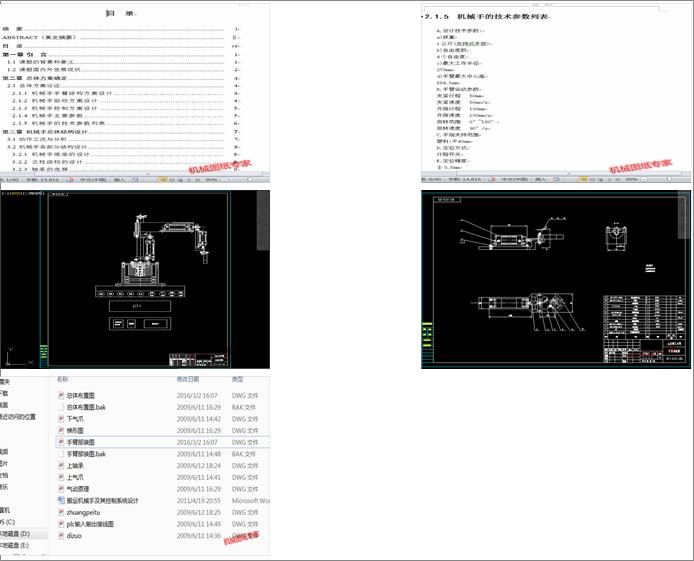Screen dimensions: 694x561
Task: Click the 总体布置图 DWG file icon
Action: point(61,395)
